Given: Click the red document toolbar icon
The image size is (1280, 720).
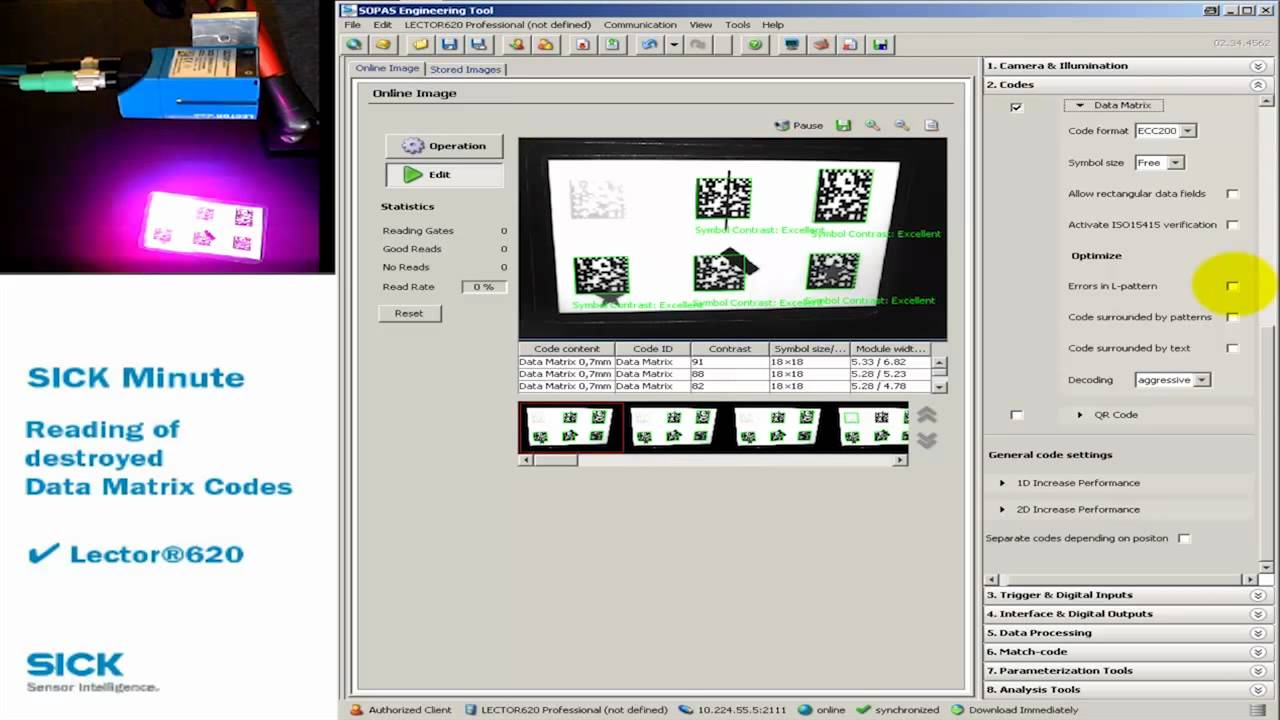Looking at the screenshot, I should tap(582, 44).
